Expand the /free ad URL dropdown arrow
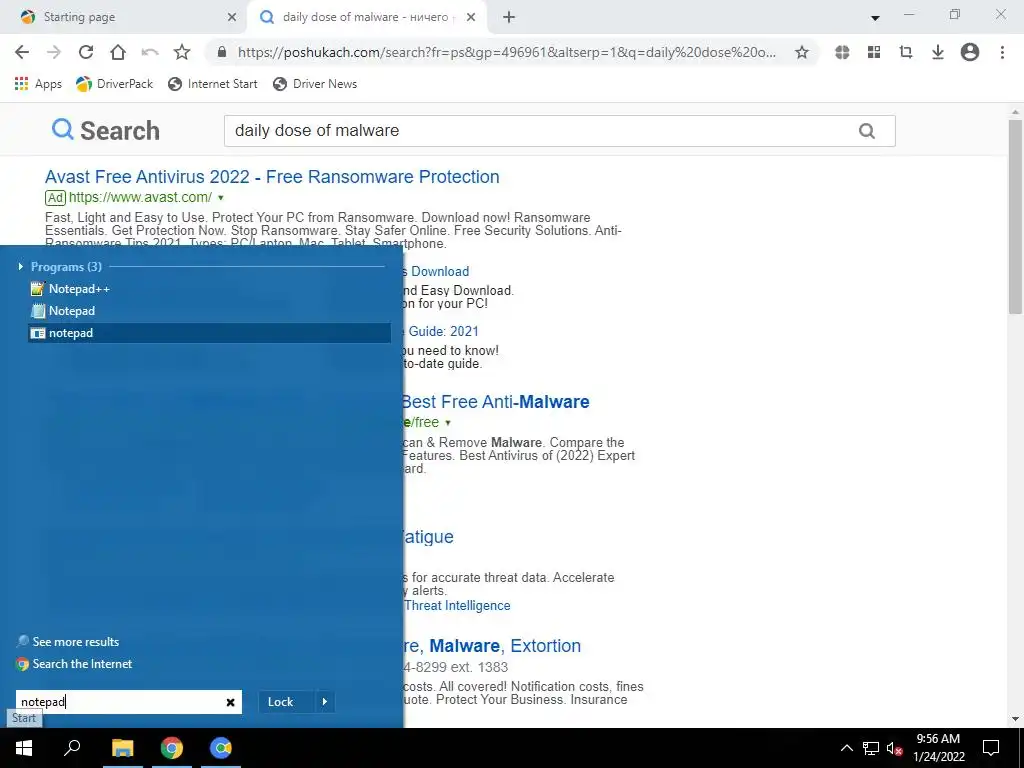 tap(447, 423)
